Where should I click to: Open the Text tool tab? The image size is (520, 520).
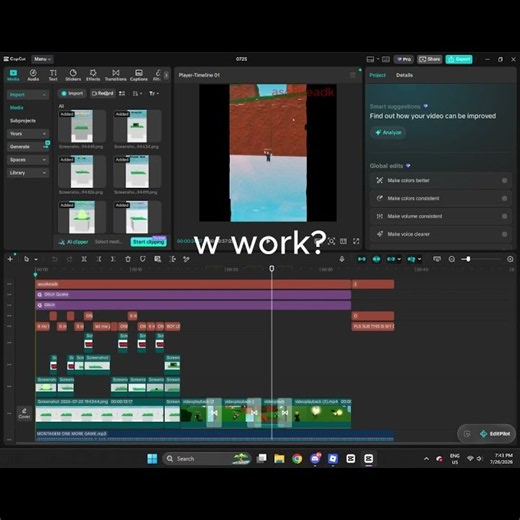coord(53,75)
